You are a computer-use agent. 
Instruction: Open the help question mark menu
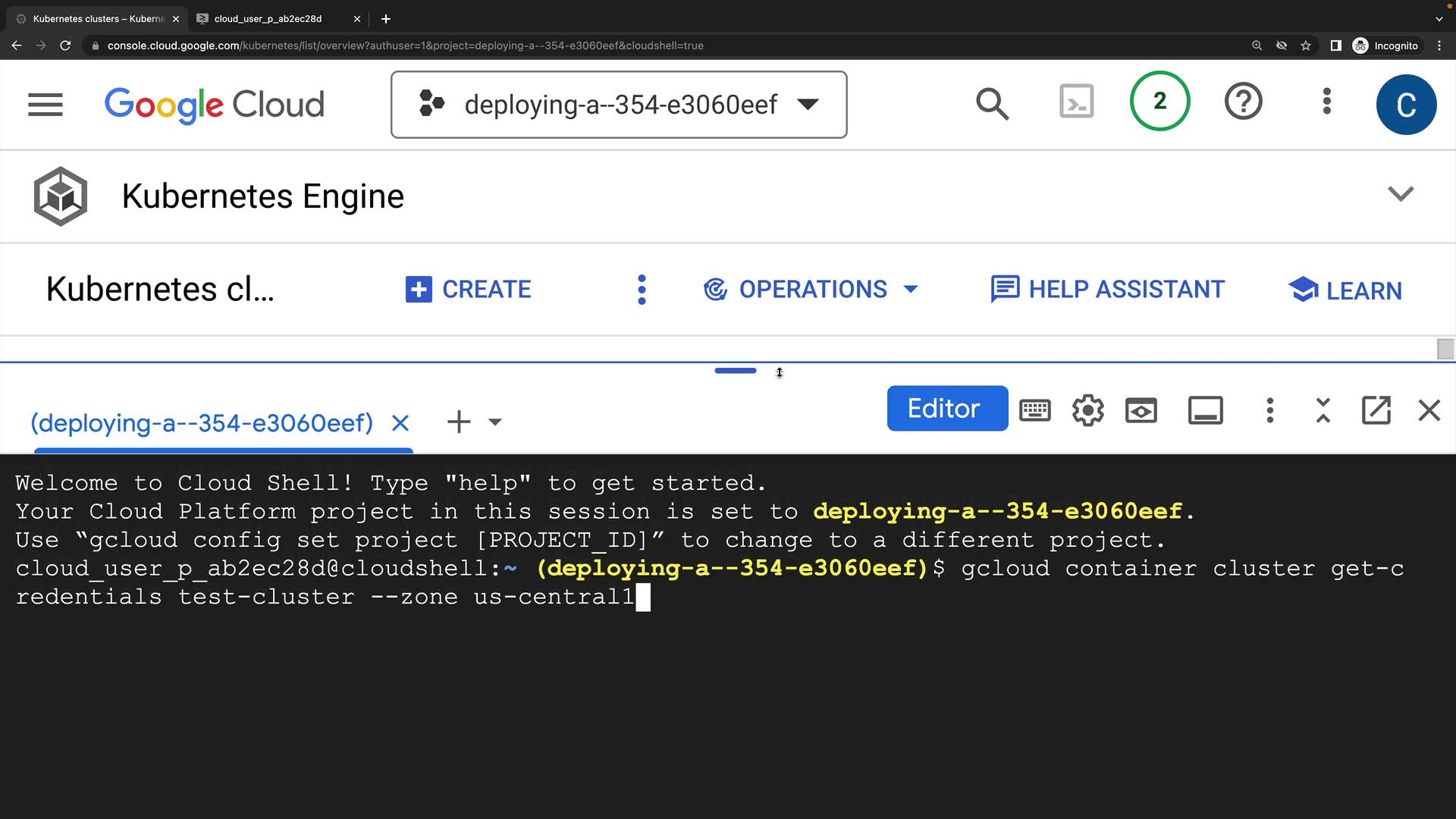pos(1243,102)
